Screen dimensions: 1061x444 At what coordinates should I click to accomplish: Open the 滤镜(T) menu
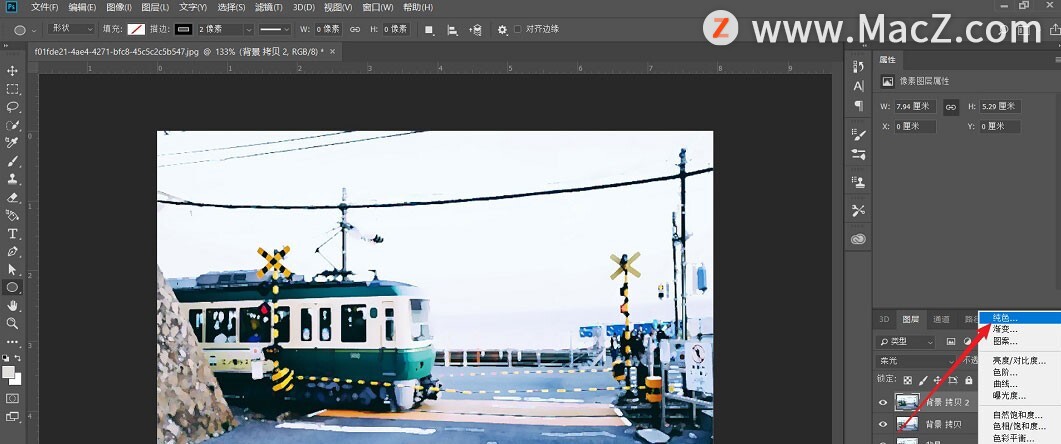click(x=268, y=7)
